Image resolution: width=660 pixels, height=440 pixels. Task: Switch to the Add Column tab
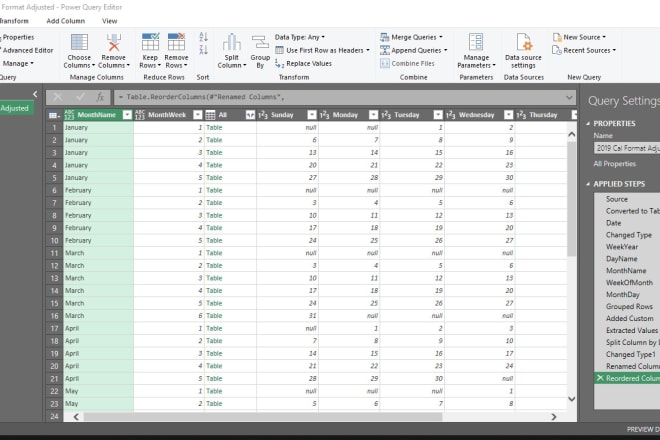(66, 21)
